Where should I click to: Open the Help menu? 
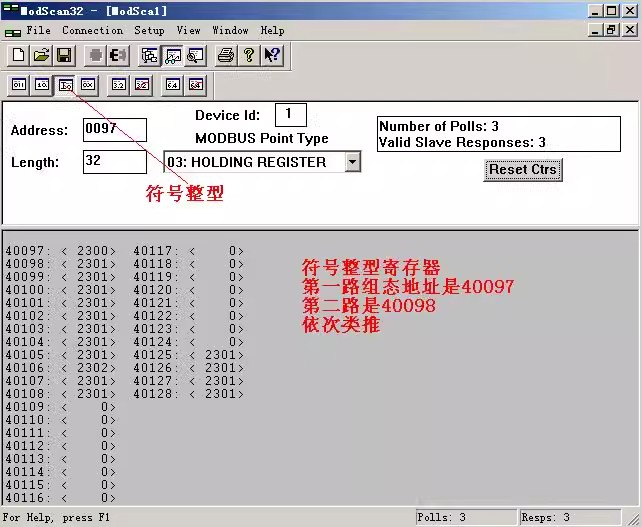coord(272,30)
